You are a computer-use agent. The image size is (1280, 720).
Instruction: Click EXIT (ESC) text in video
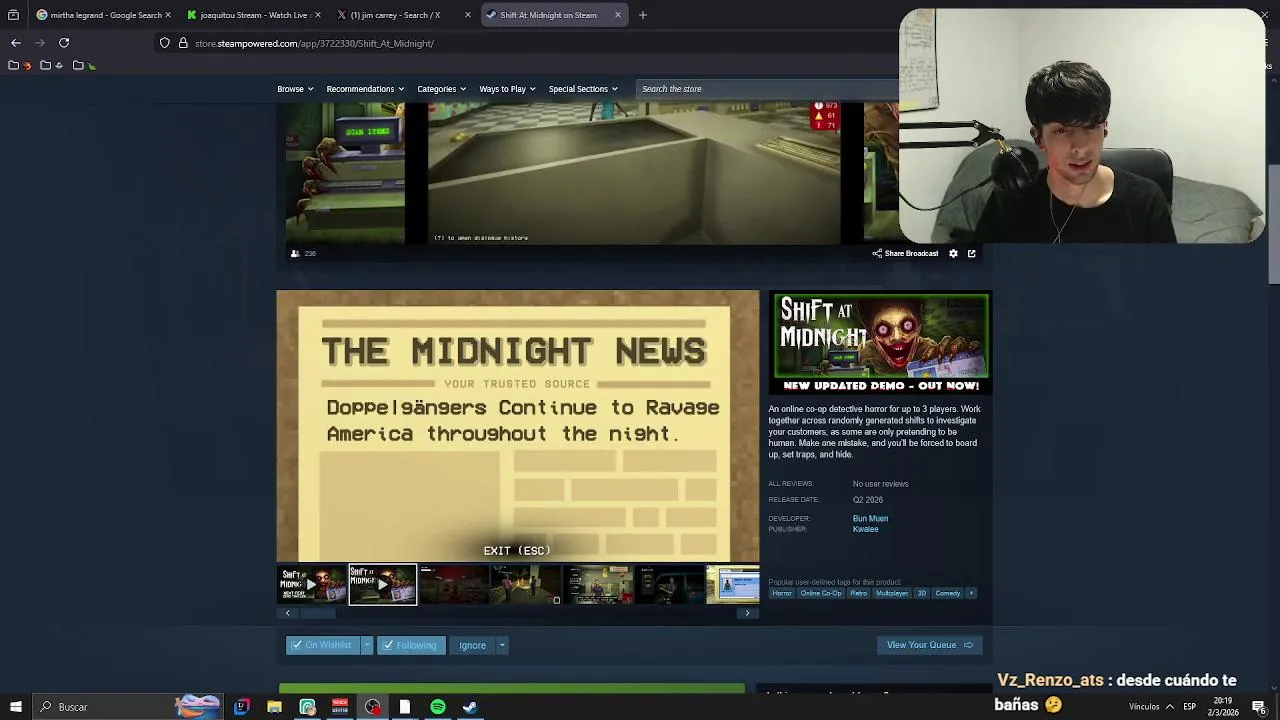[517, 551]
